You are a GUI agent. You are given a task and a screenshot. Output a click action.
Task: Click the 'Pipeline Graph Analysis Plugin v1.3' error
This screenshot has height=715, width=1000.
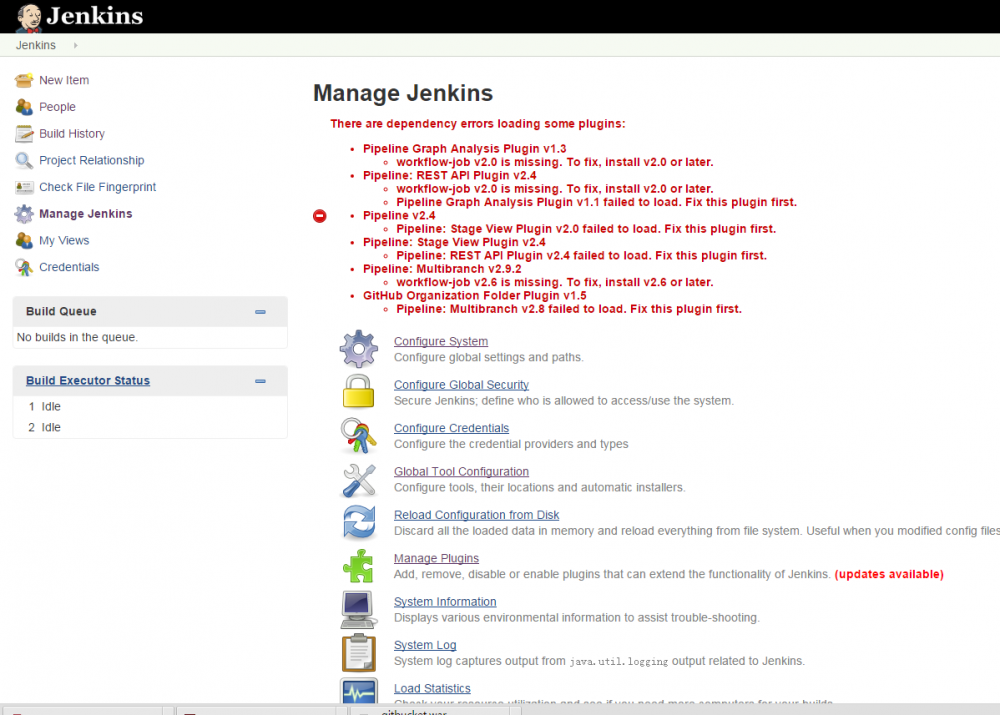[464, 149]
